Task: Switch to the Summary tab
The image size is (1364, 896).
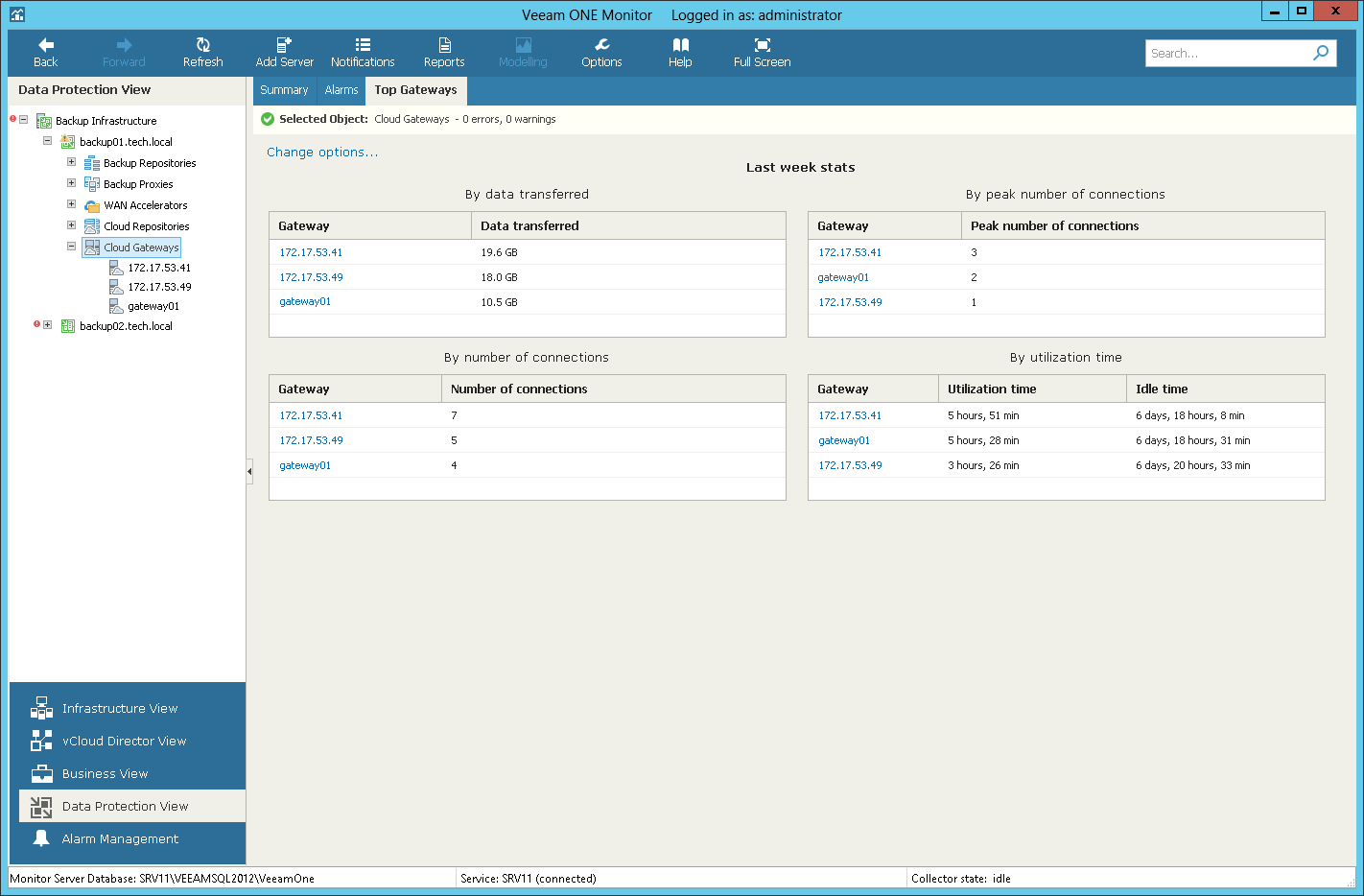Action: tap(284, 90)
